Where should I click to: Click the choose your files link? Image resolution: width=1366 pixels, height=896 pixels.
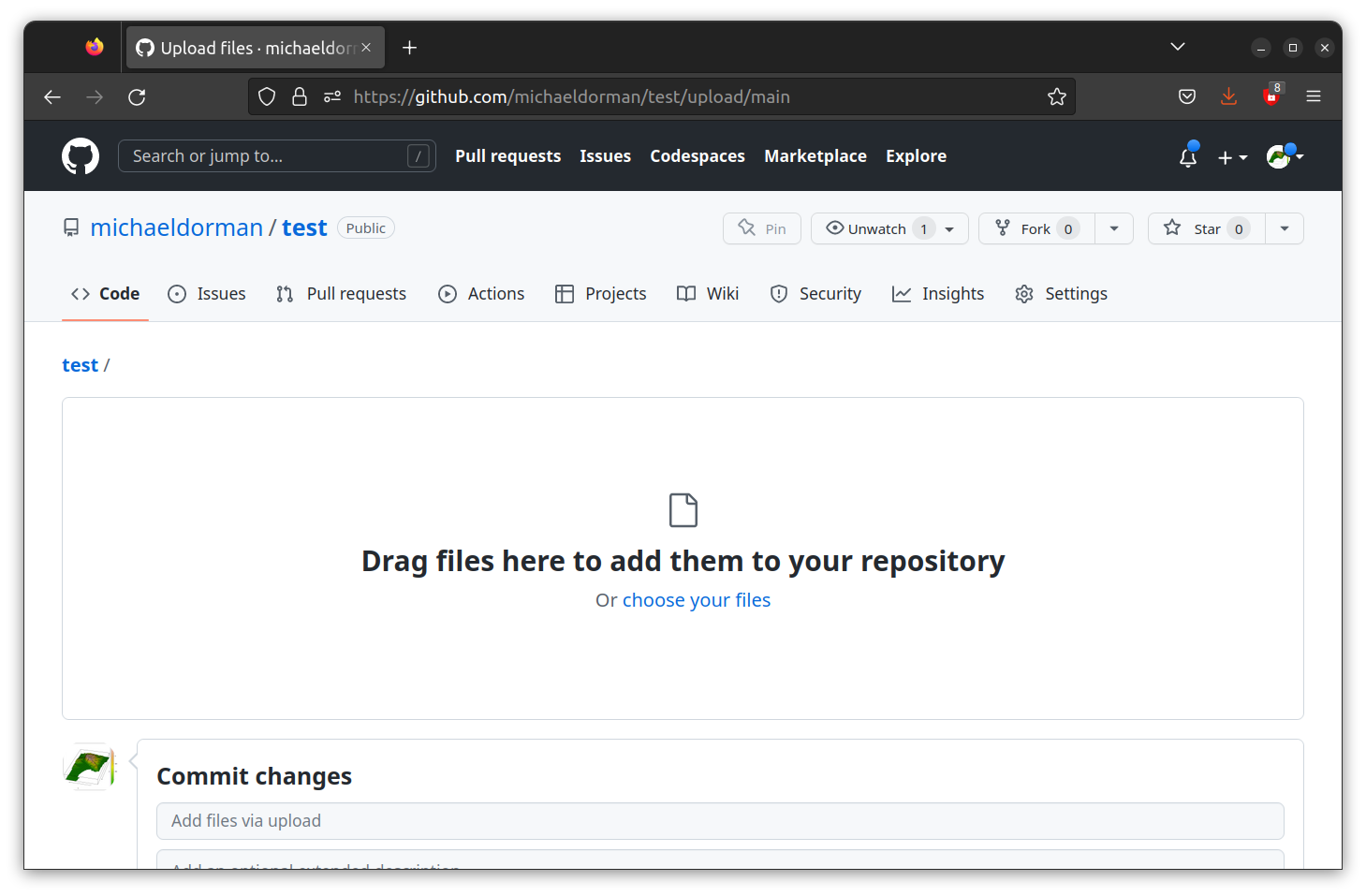697,599
